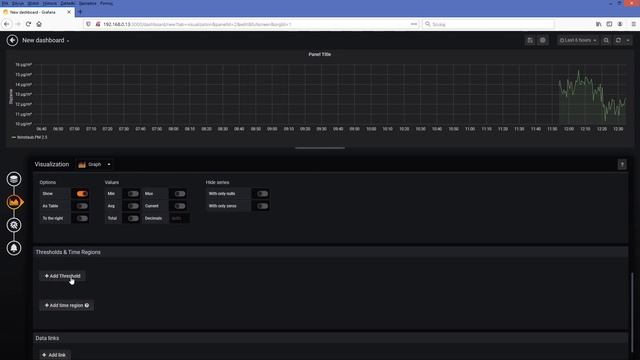Viewport: 640px width, 360px height.
Task: Open the third item in the Firefox menu bar
Action: [33, 3]
